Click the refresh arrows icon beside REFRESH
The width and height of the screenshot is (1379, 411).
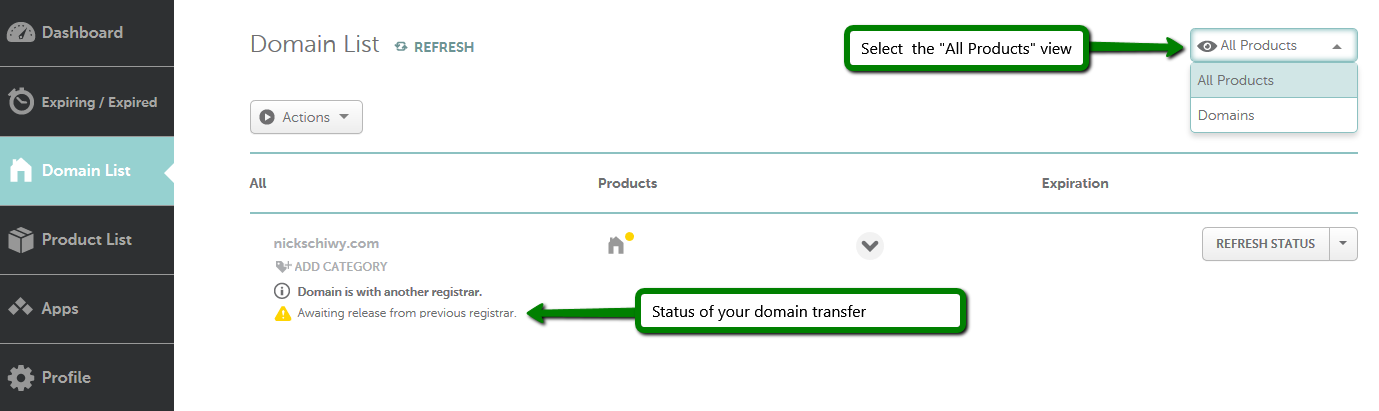[401, 46]
